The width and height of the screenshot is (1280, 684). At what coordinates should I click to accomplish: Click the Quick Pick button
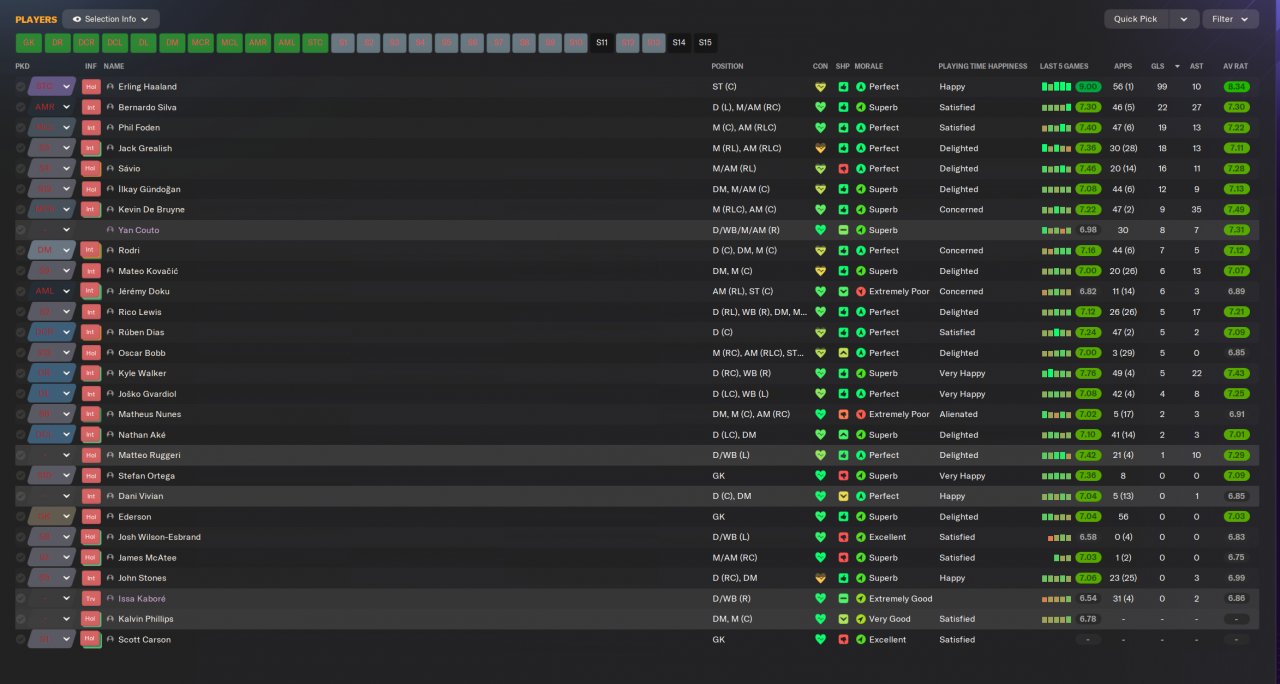1136,19
